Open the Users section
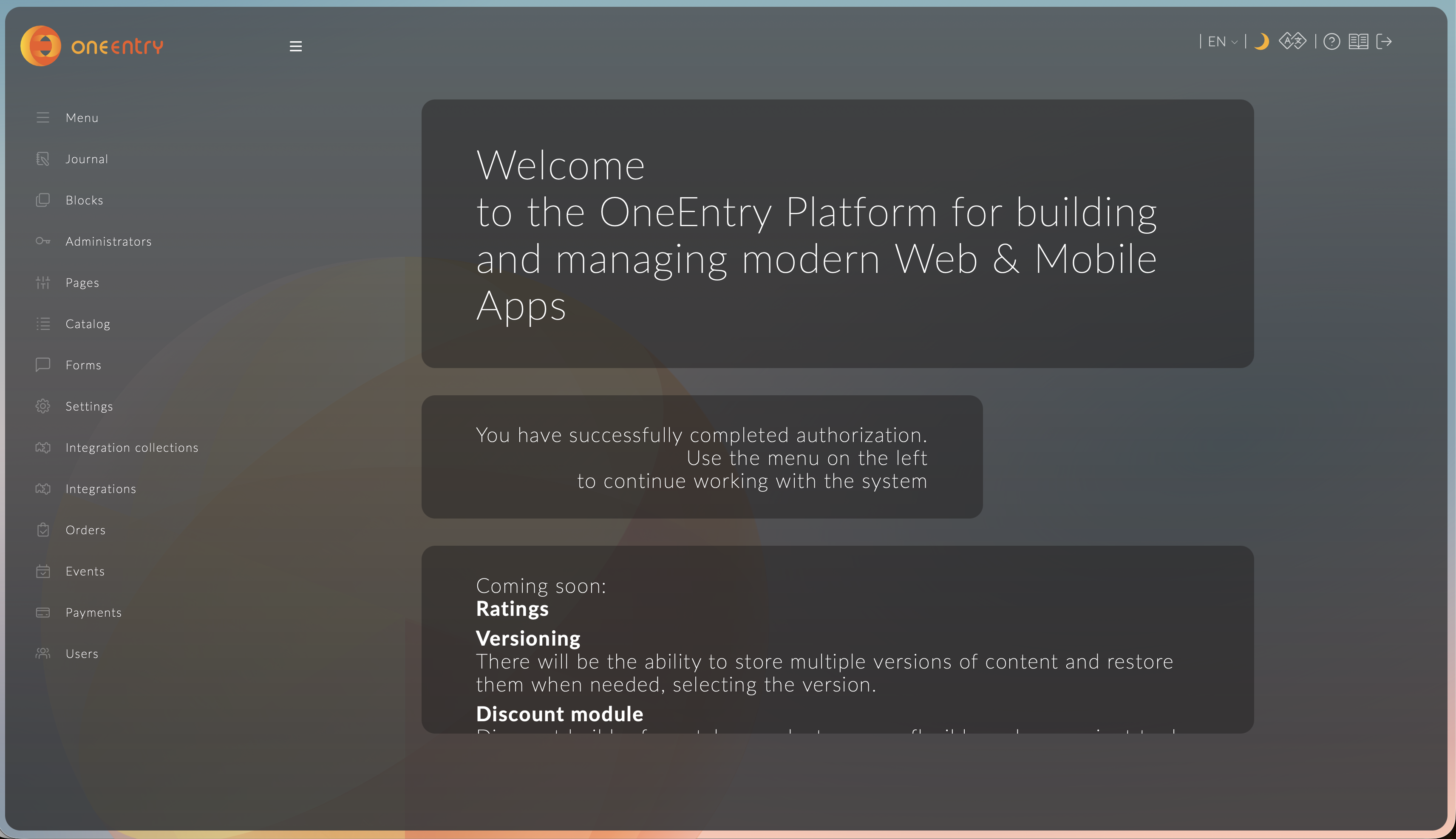Image resolution: width=1456 pixels, height=839 pixels. [82, 653]
